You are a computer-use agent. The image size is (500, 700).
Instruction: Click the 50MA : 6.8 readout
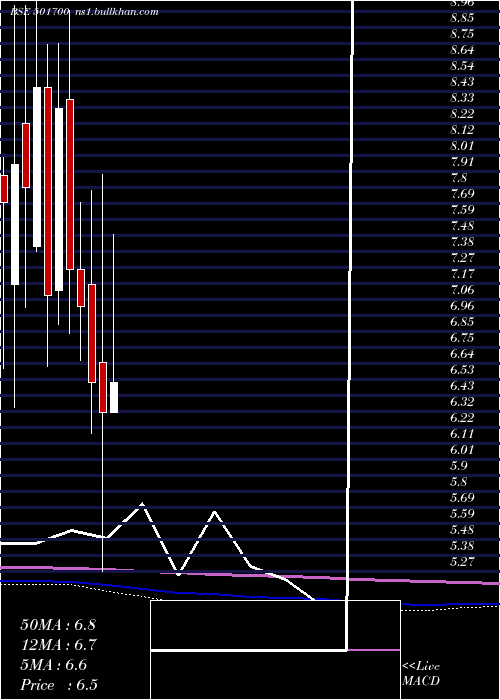(58, 625)
